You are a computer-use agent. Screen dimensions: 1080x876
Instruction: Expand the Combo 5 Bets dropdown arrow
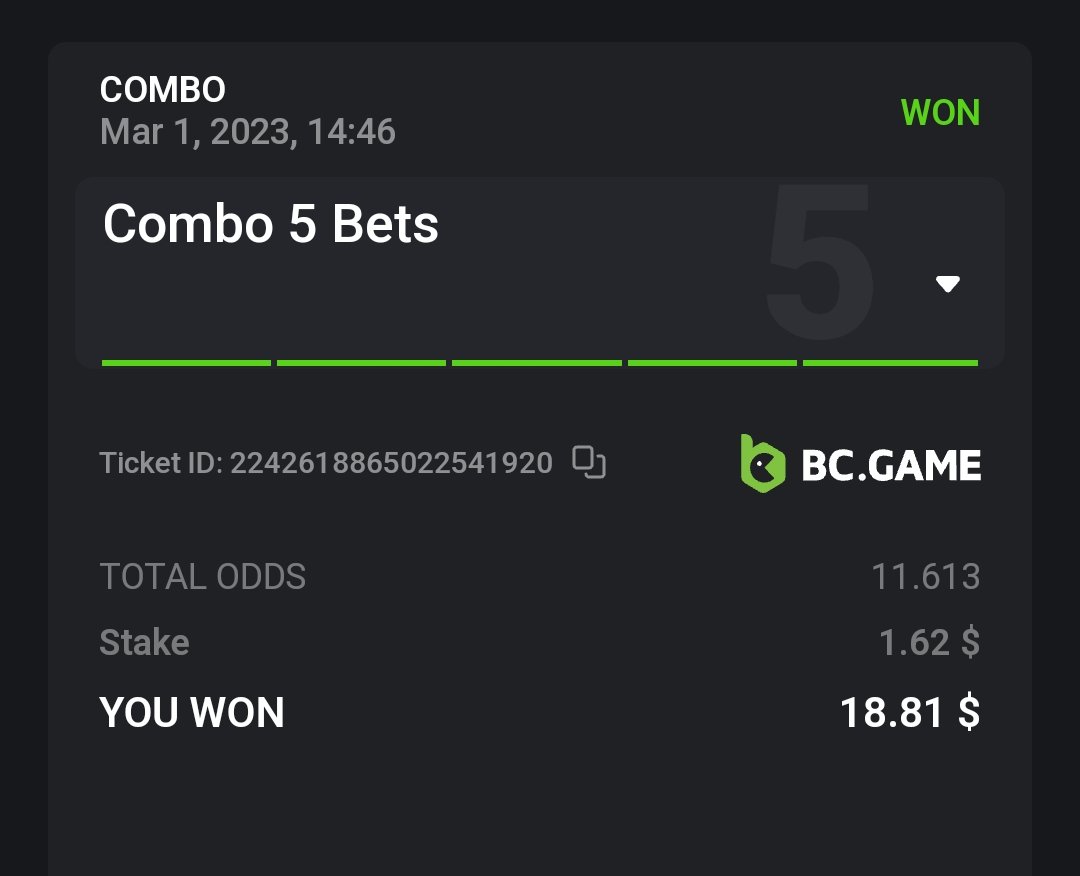pyautogui.click(x=947, y=285)
